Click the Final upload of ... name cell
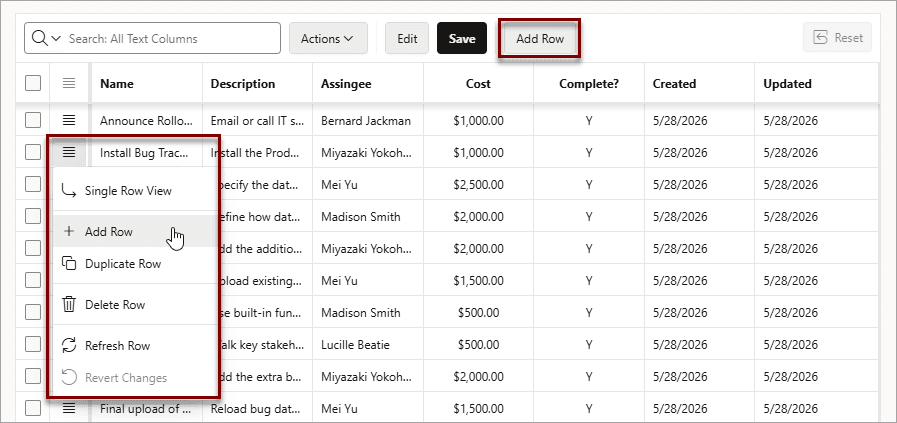897x423 pixels. coord(146,409)
